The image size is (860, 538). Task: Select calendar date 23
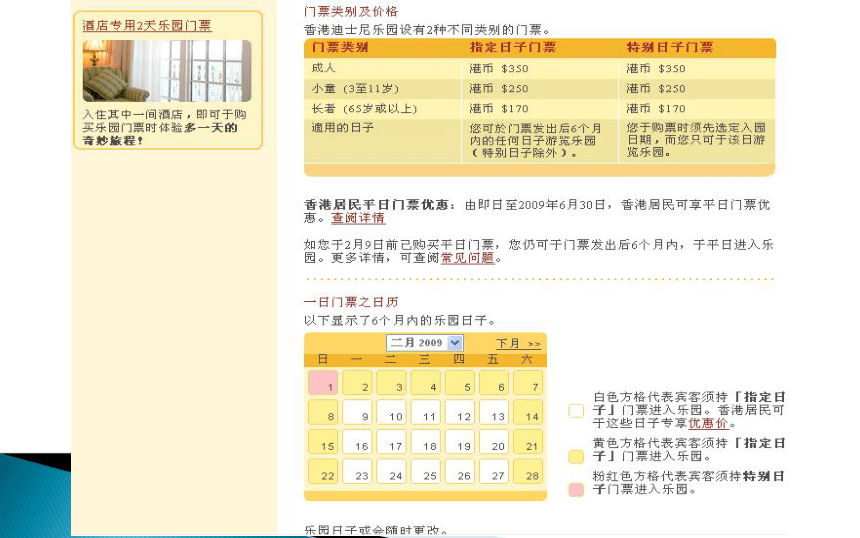pos(357,472)
